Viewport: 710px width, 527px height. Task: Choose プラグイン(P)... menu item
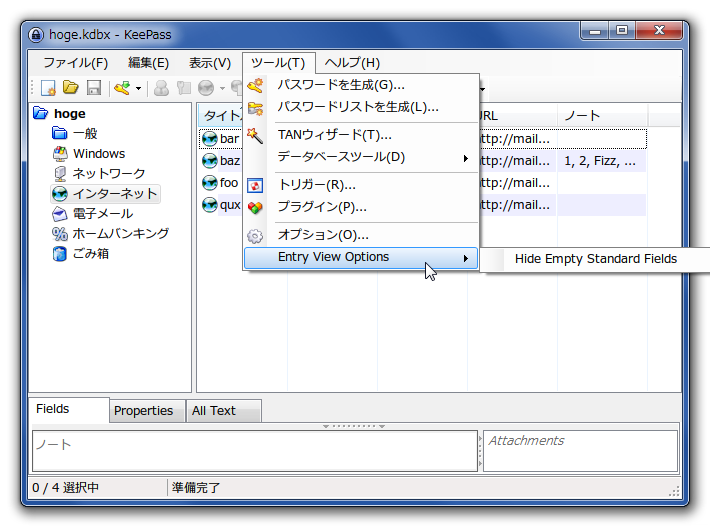point(361,207)
